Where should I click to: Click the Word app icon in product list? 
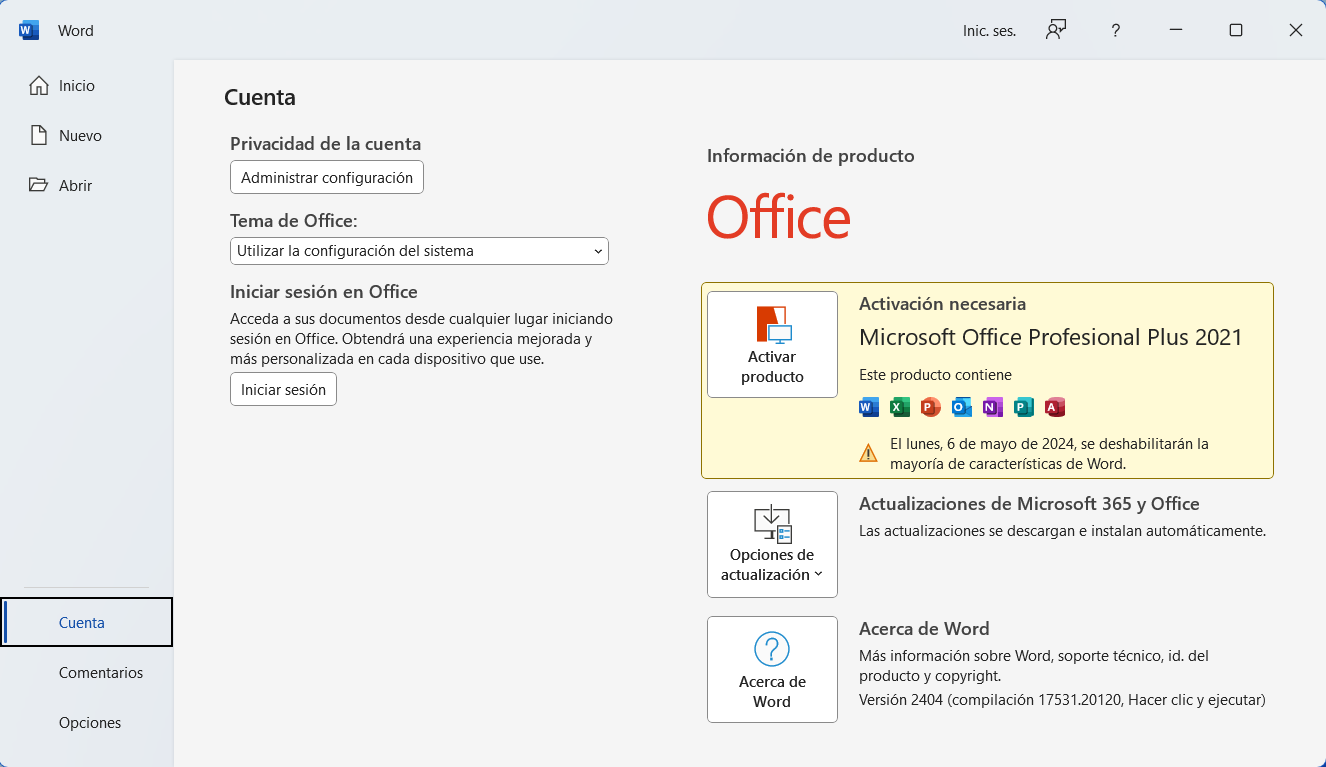click(869, 407)
